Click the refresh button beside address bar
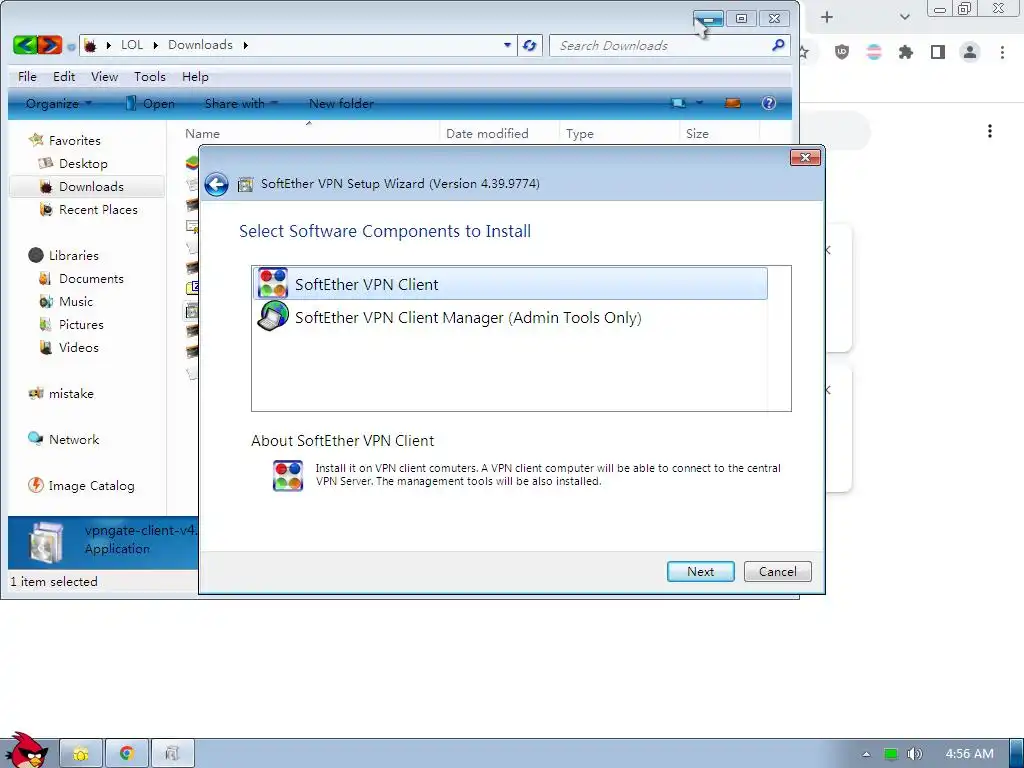This screenshot has width=1024, height=768. (x=530, y=45)
